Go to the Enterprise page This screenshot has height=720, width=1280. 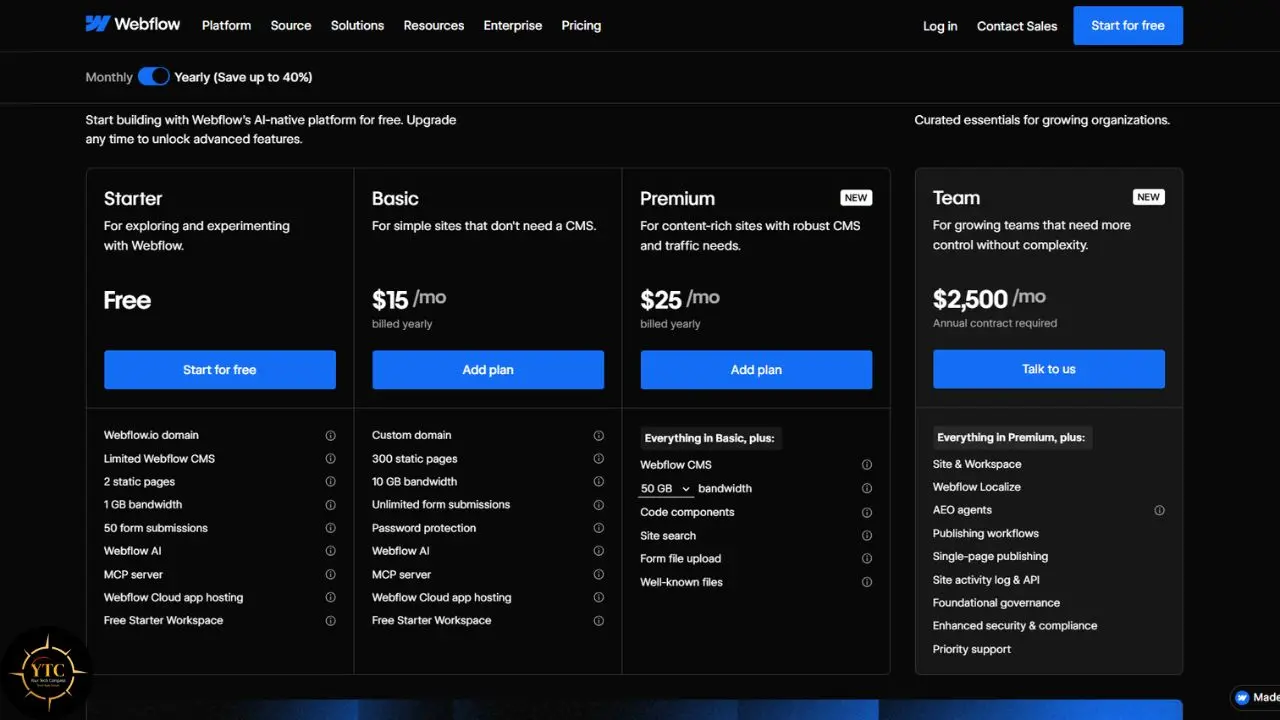[x=513, y=25]
